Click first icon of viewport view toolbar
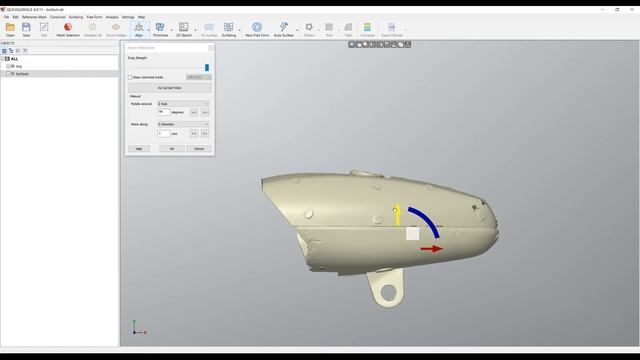 click(352, 44)
